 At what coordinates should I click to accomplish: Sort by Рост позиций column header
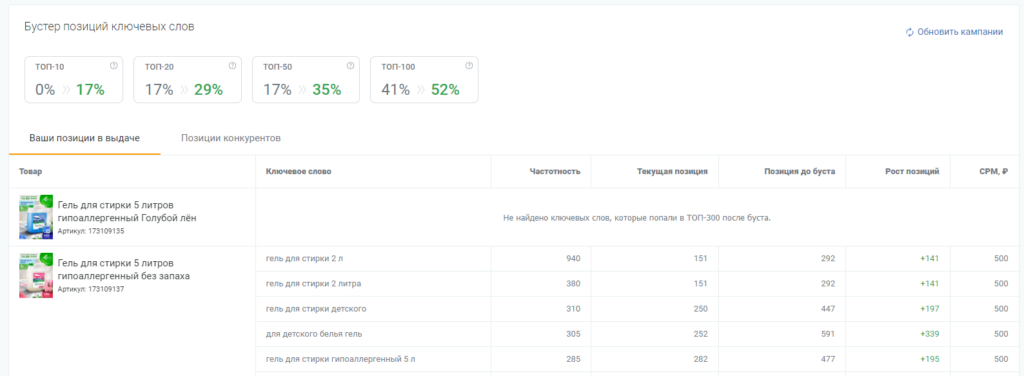(x=912, y=172)
